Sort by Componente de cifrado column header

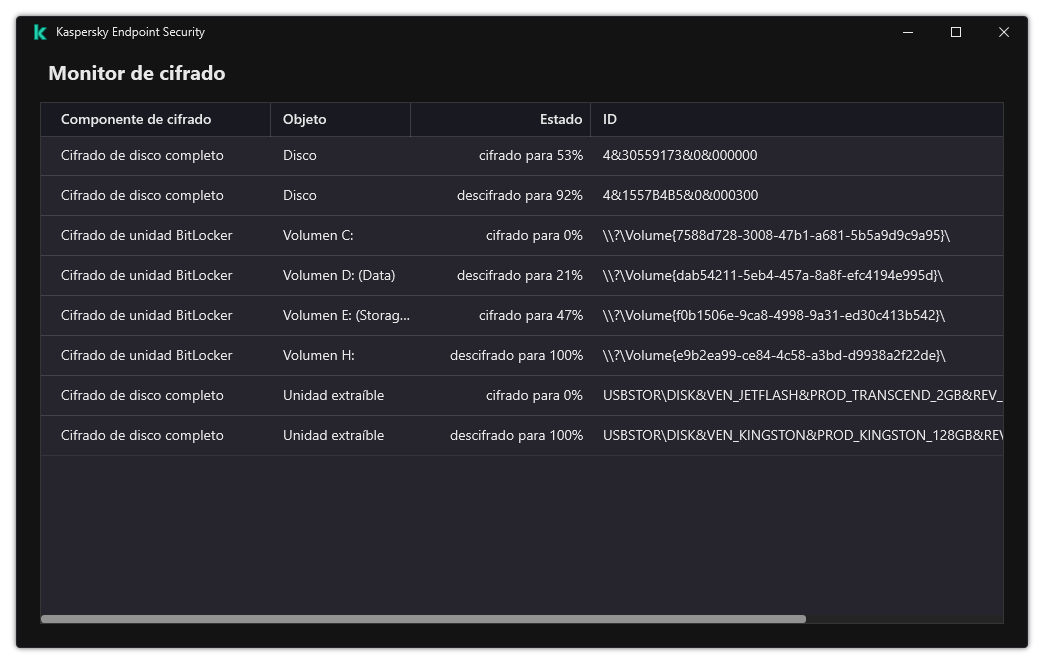tap(136, 119)
